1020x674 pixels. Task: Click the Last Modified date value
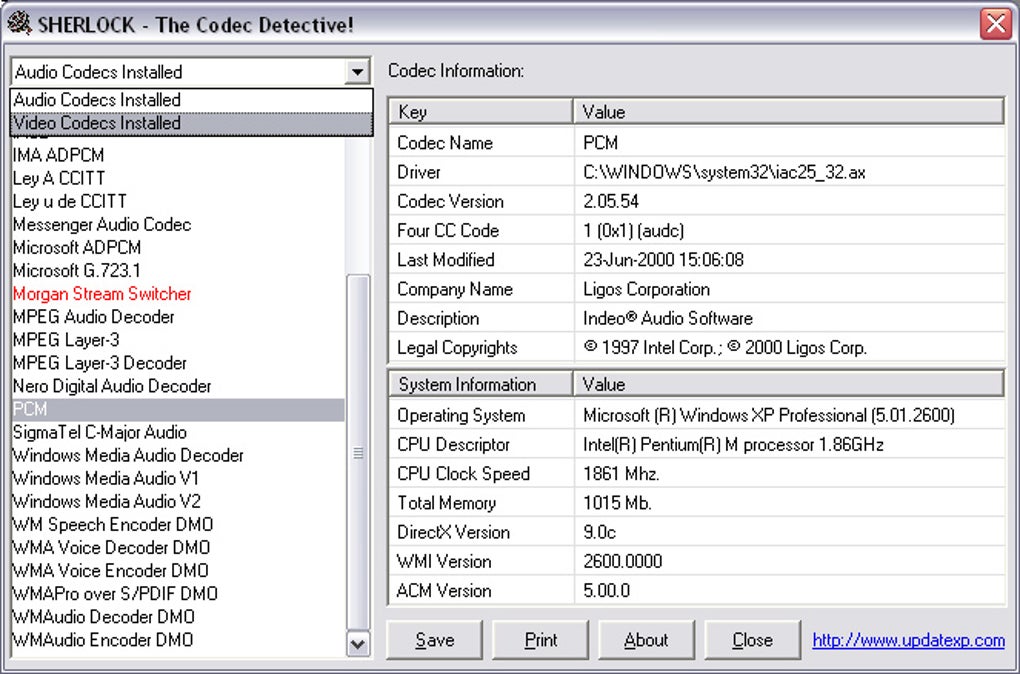click(663, 260)
